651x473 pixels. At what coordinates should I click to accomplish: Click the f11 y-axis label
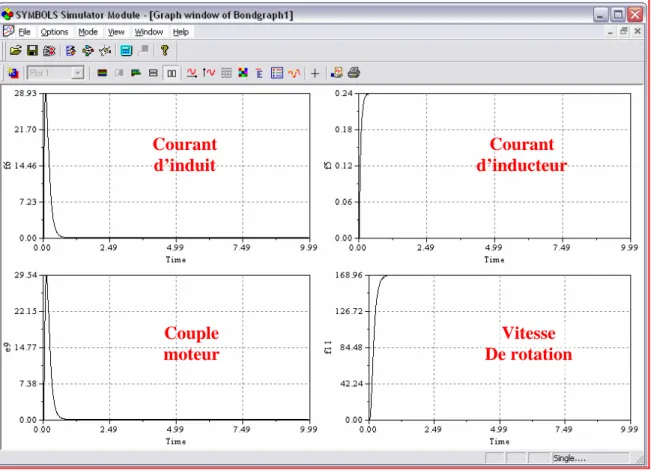click(329, 347)
